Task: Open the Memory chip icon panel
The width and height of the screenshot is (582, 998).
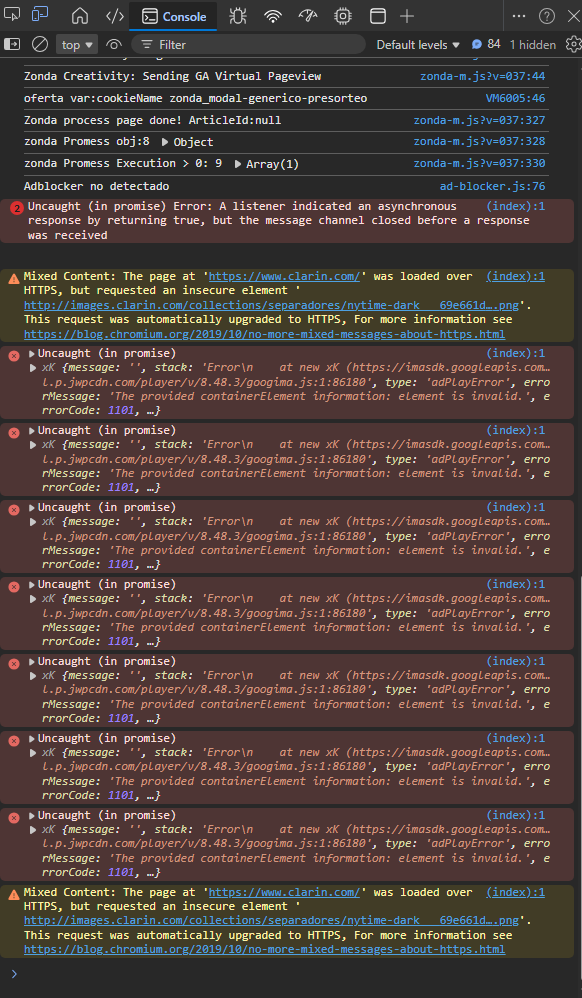Action: 343,17
